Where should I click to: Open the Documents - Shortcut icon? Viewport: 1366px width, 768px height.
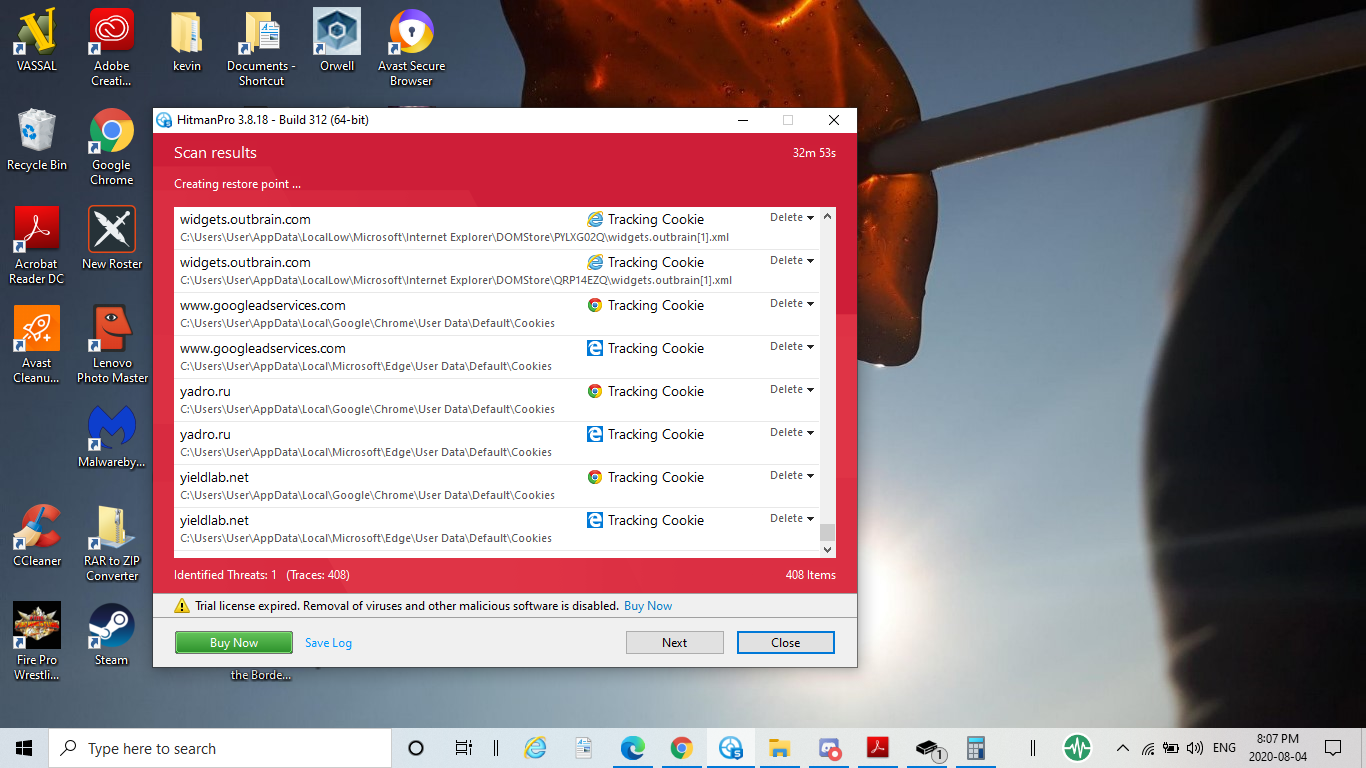[262, 47]
